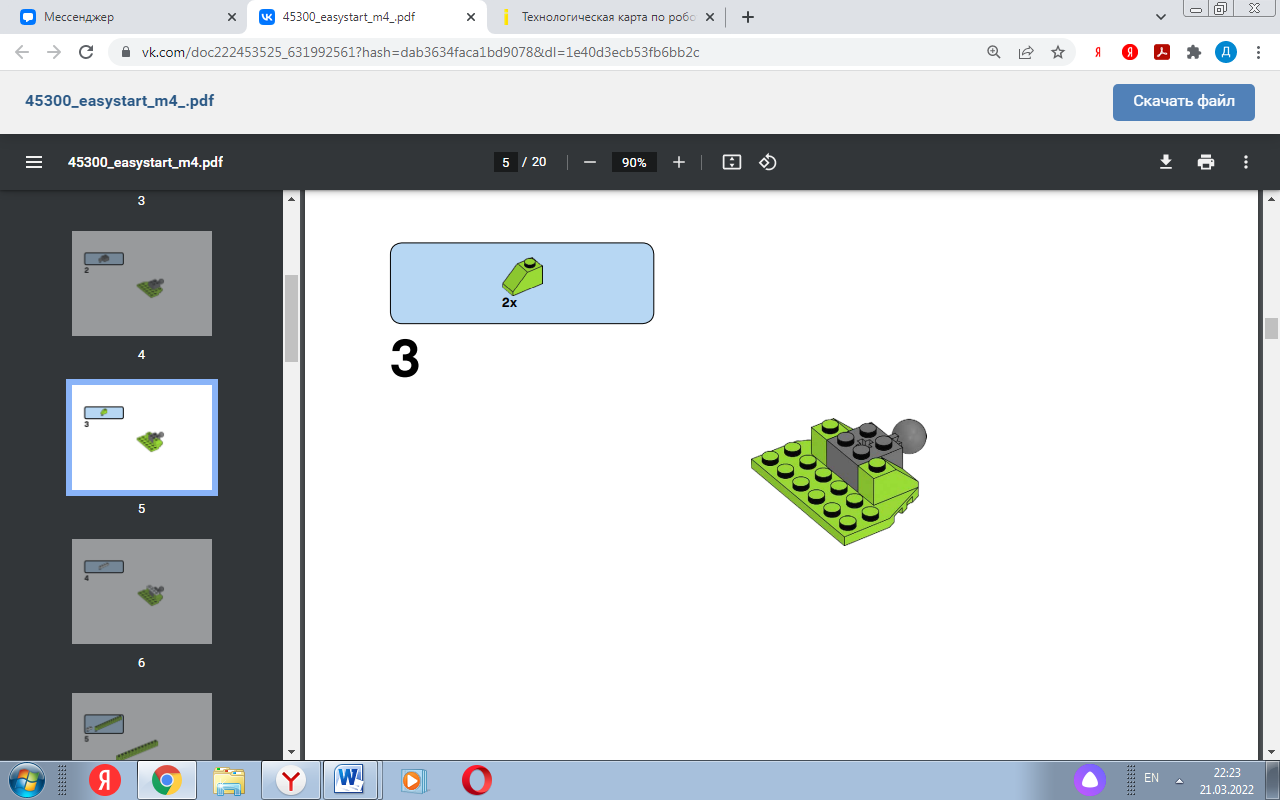Change input language EN indicator

pyautogui.click(x=1151, y=778)
